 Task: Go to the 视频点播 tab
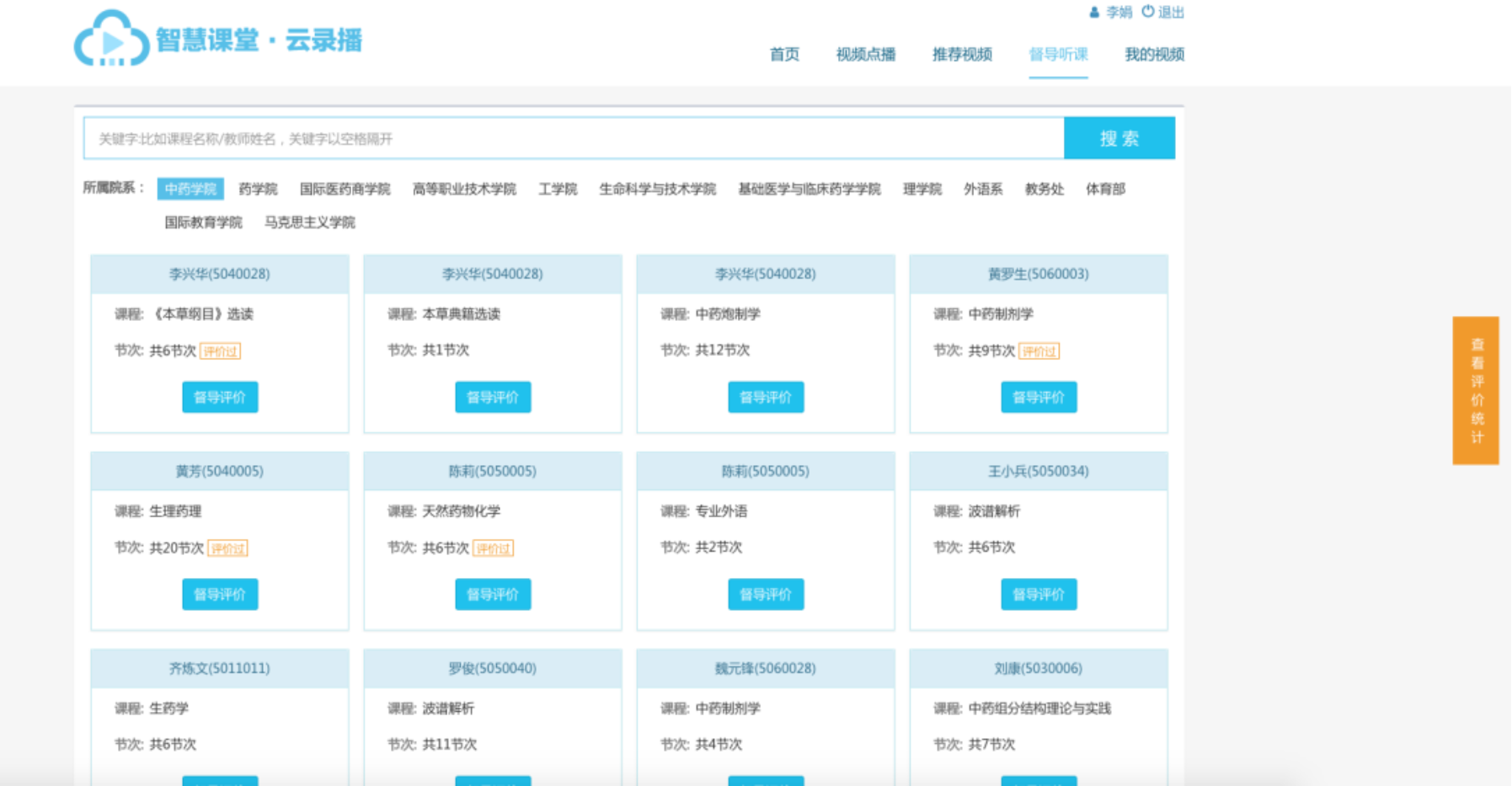click(x=865, y=55)
